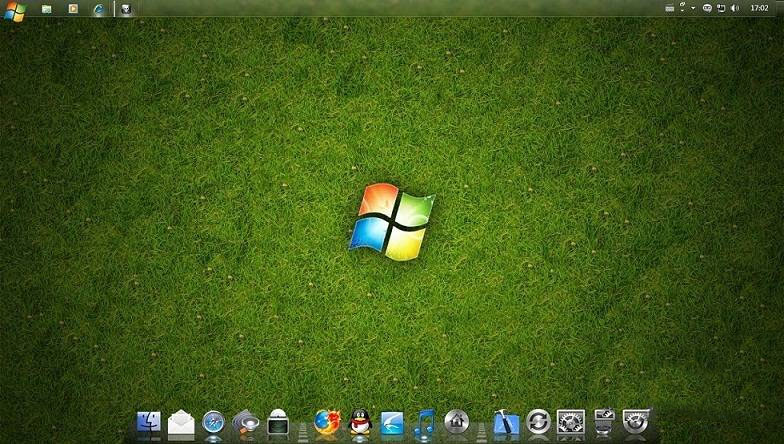This screenshot has height=444, width=784.
Task: Click the round Home dock icon
Action: pyautogui.click(x=456, y=422)
